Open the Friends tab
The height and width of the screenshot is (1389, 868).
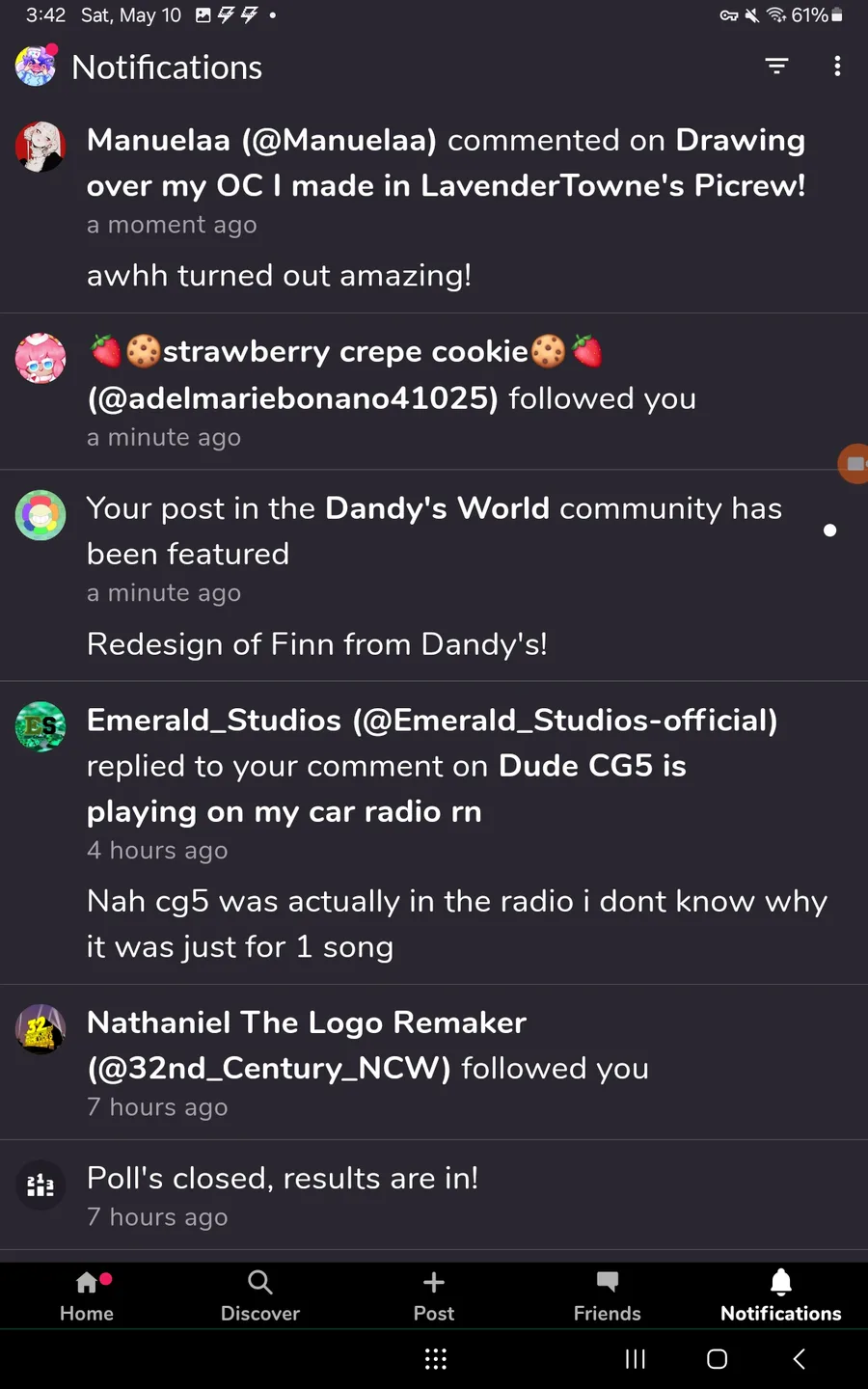point(608,1295)
